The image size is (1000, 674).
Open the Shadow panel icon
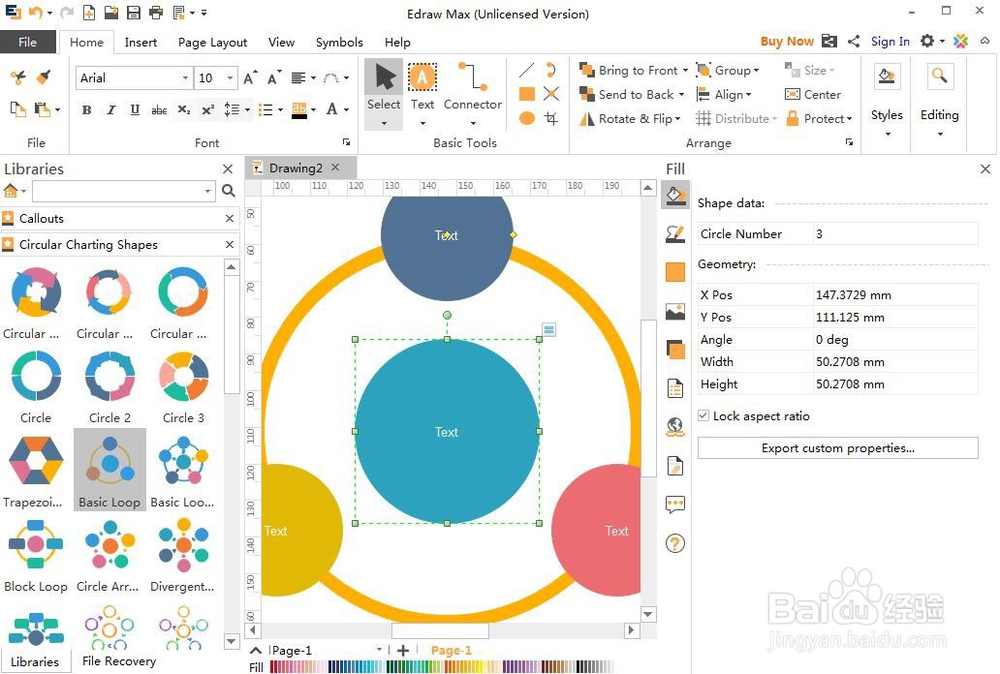click(675, 349)
